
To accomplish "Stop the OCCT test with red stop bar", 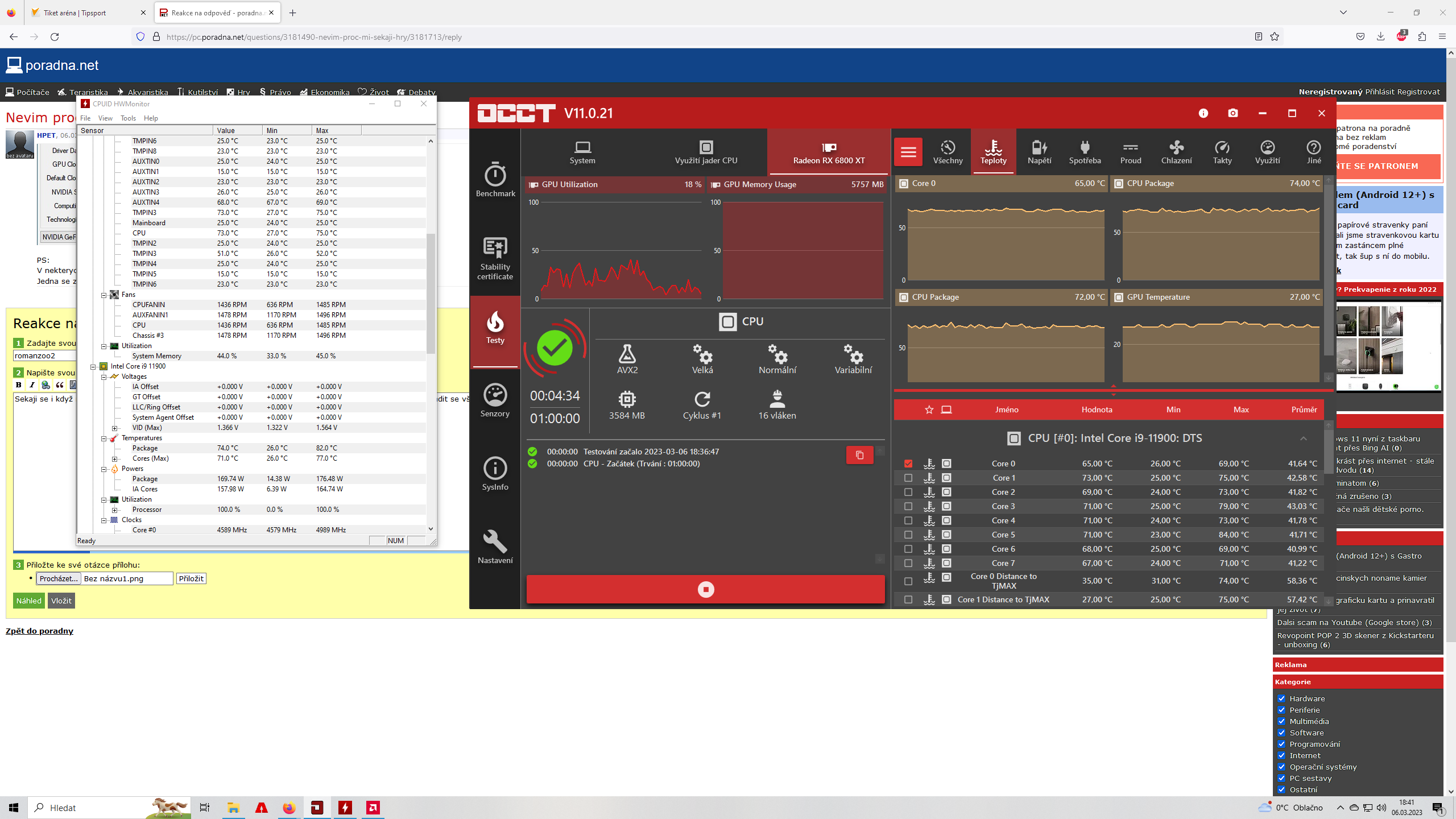I will (705, 589).
